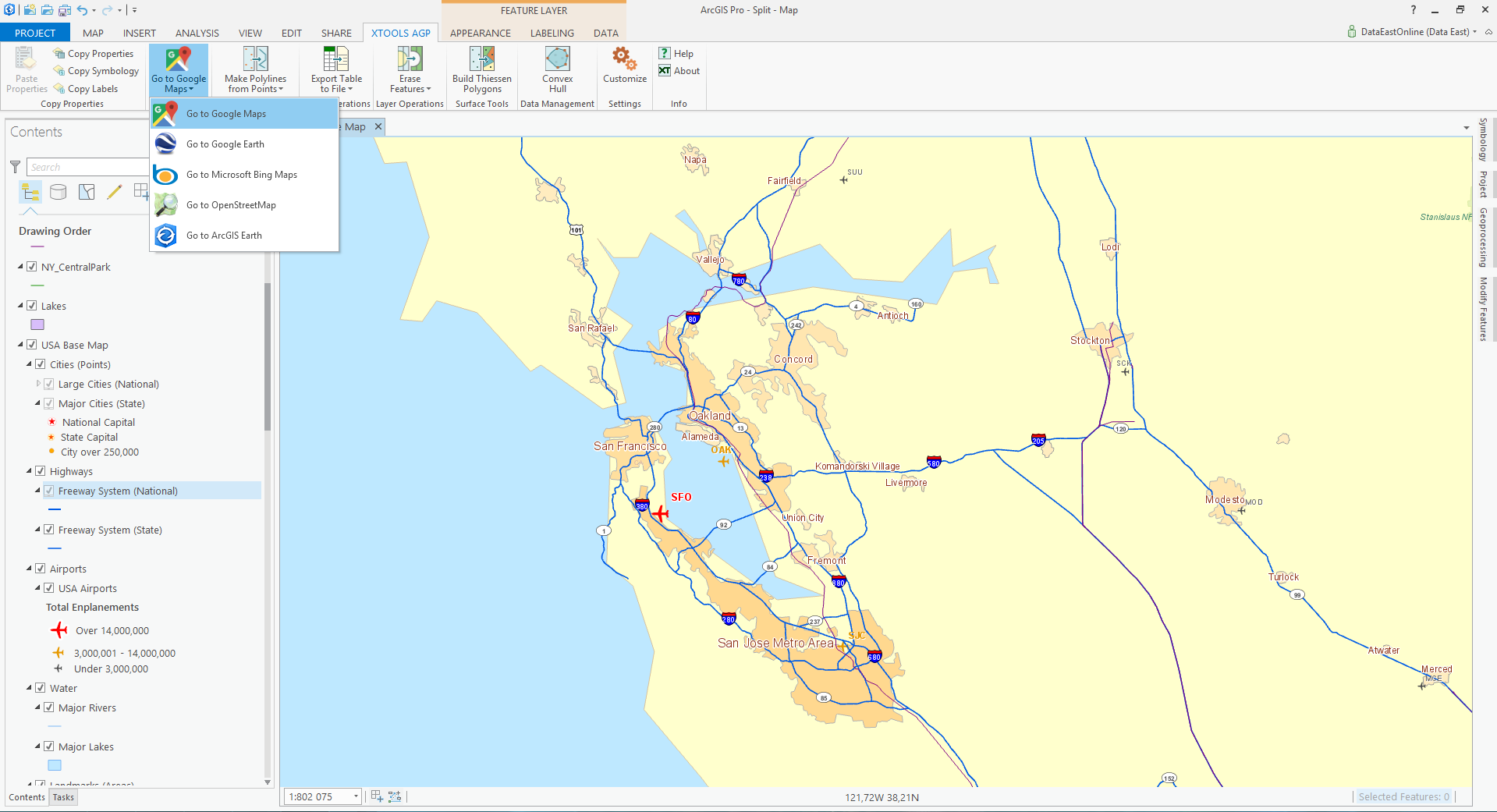
Task: Uncheck the Lakes layer checkbox
Action: click(32, 306)
